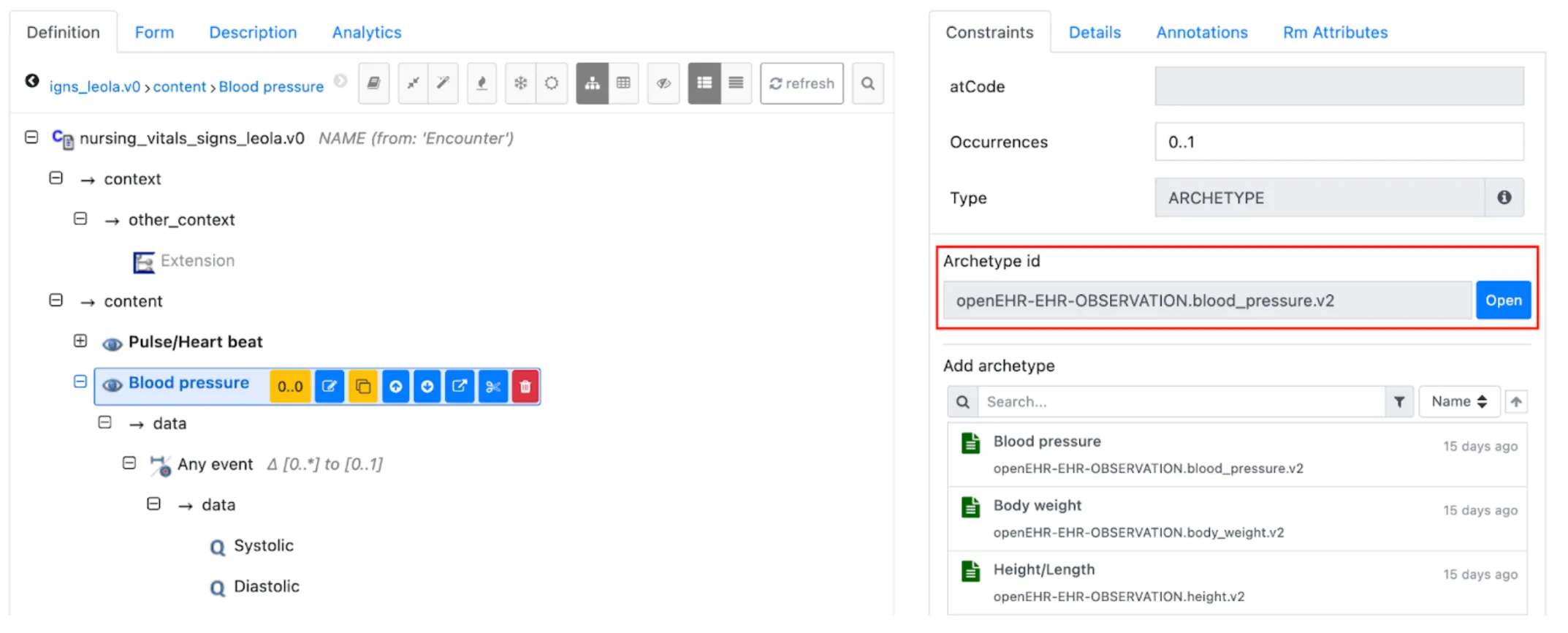Click the yellow copy icon on Blood pressure

[363, 387]
